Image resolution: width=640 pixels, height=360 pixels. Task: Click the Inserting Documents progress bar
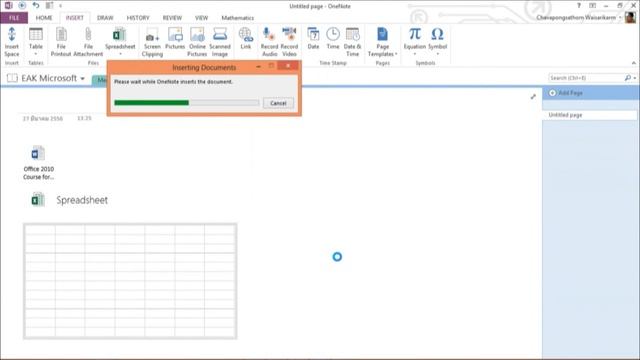pos(187,103)
